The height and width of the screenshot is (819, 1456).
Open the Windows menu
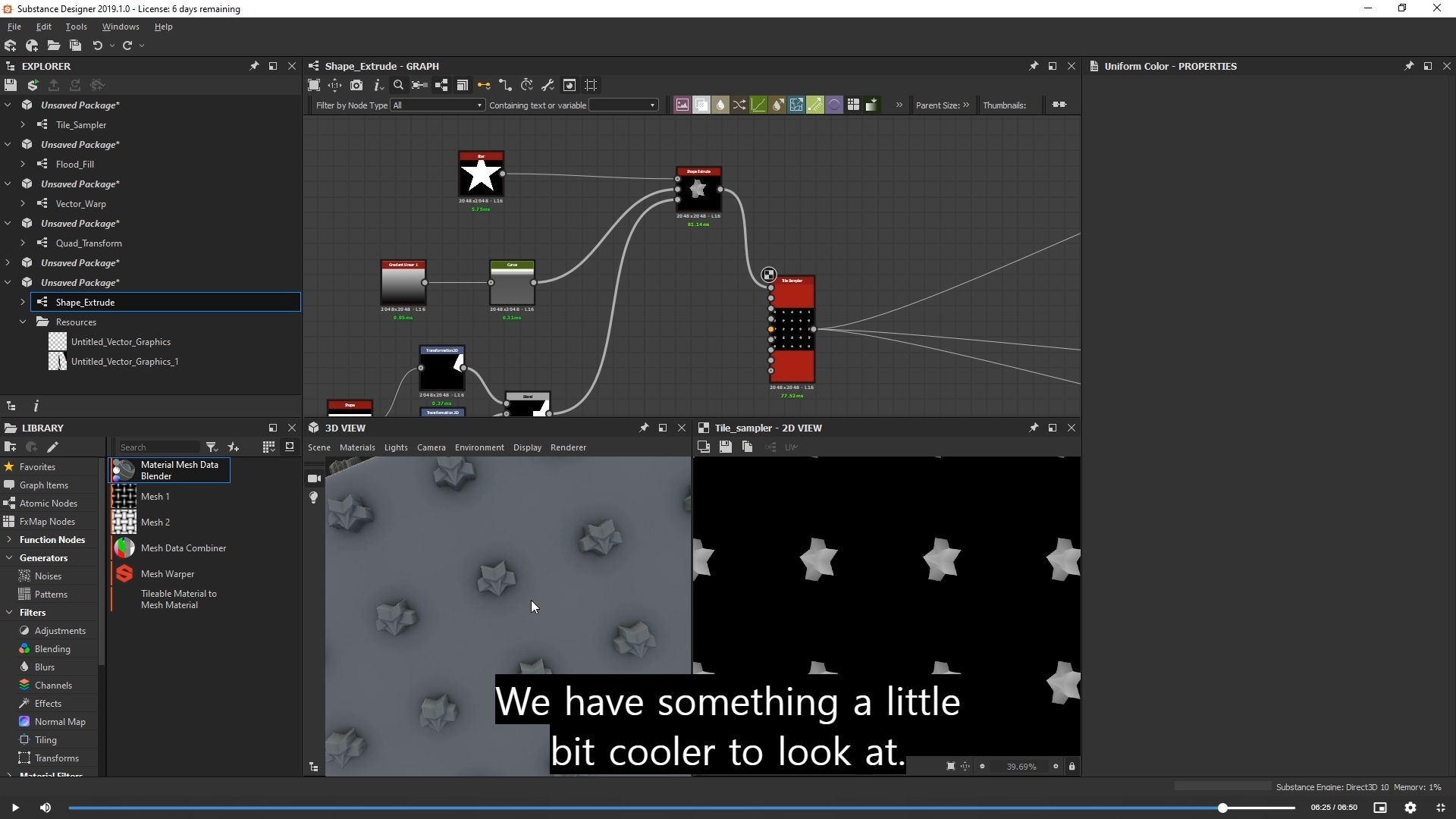121,27
